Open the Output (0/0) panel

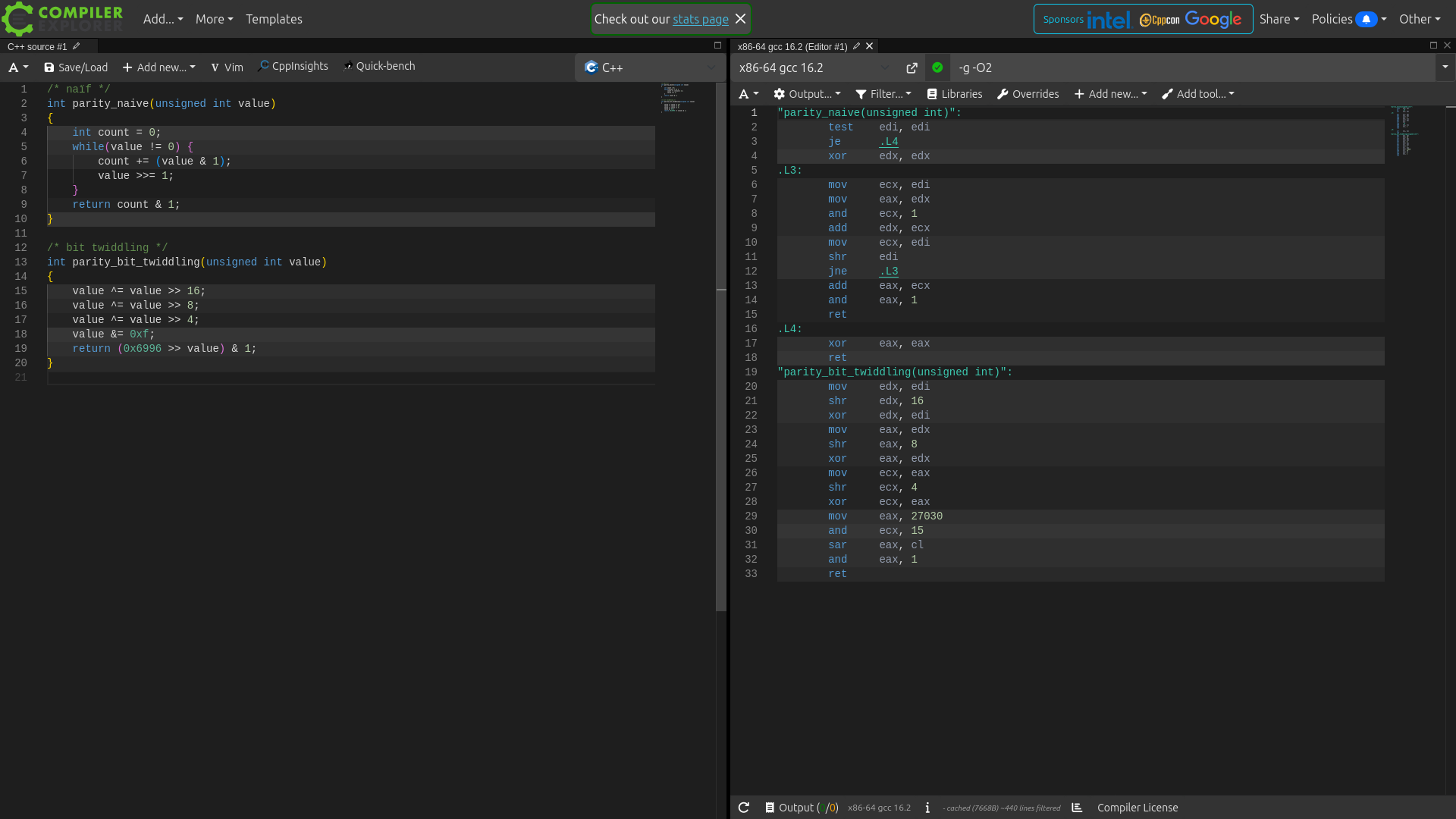802,808
